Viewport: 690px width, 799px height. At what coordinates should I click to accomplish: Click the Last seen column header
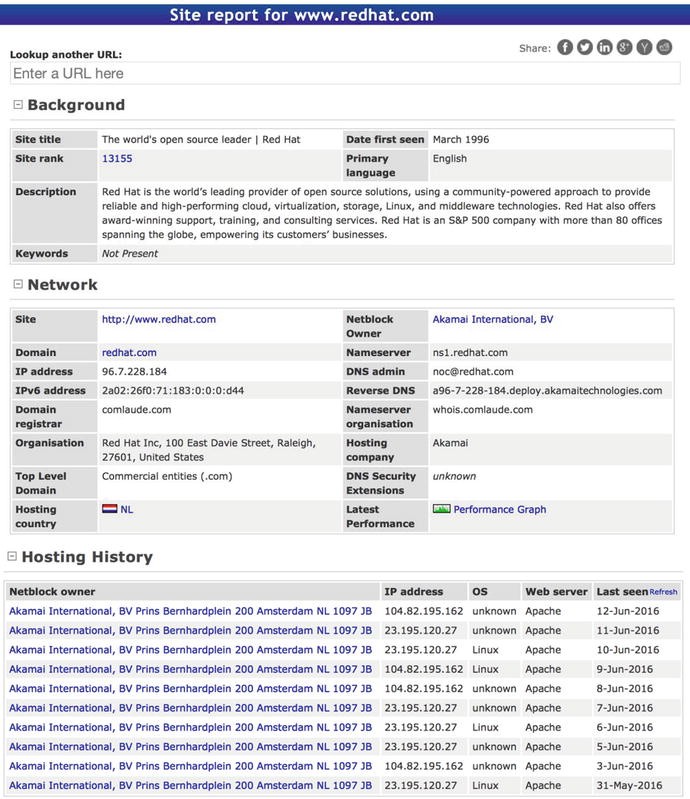[x=622, y=592]
